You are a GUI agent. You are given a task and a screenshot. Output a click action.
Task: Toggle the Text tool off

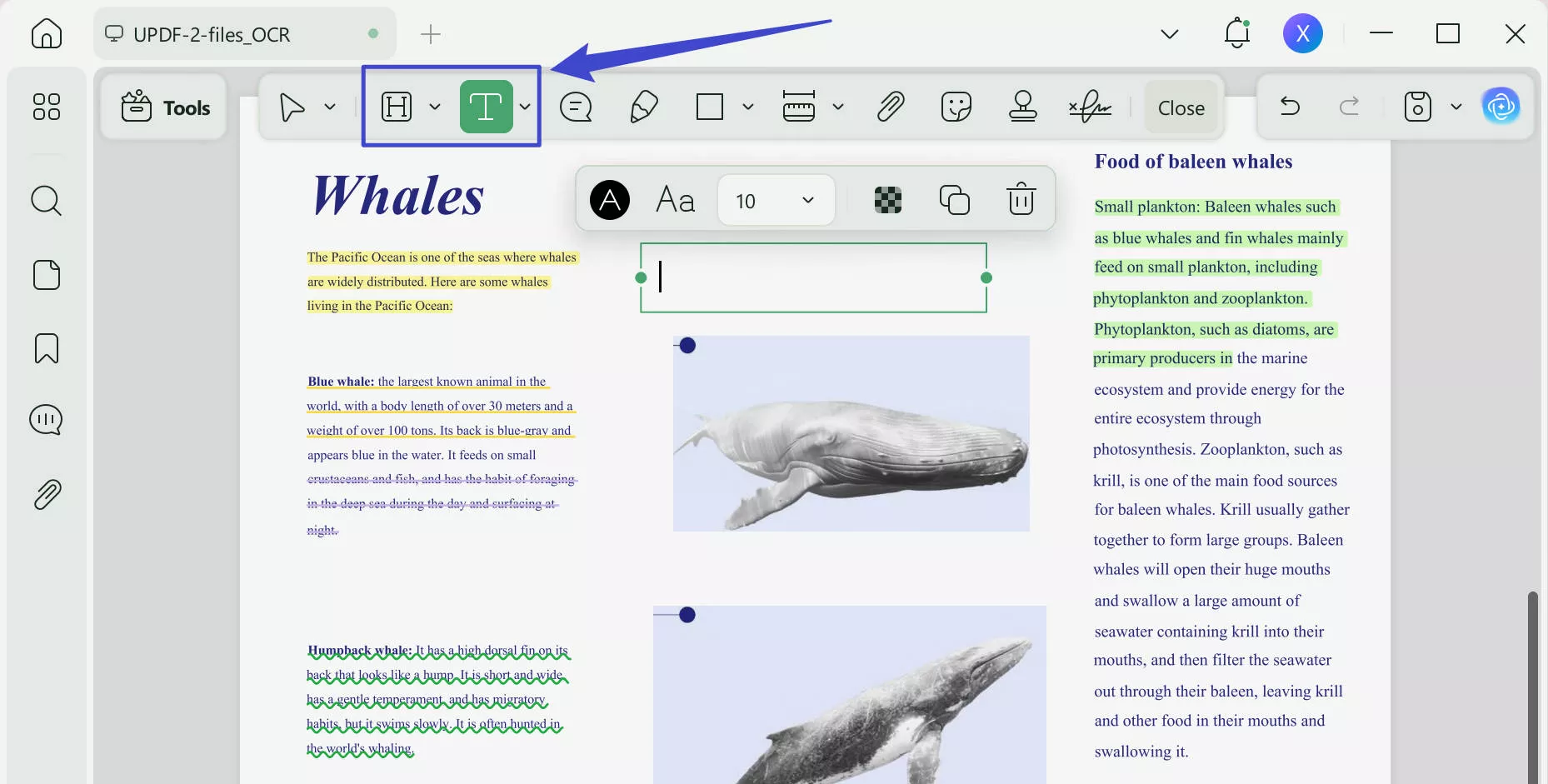[487, 107]
